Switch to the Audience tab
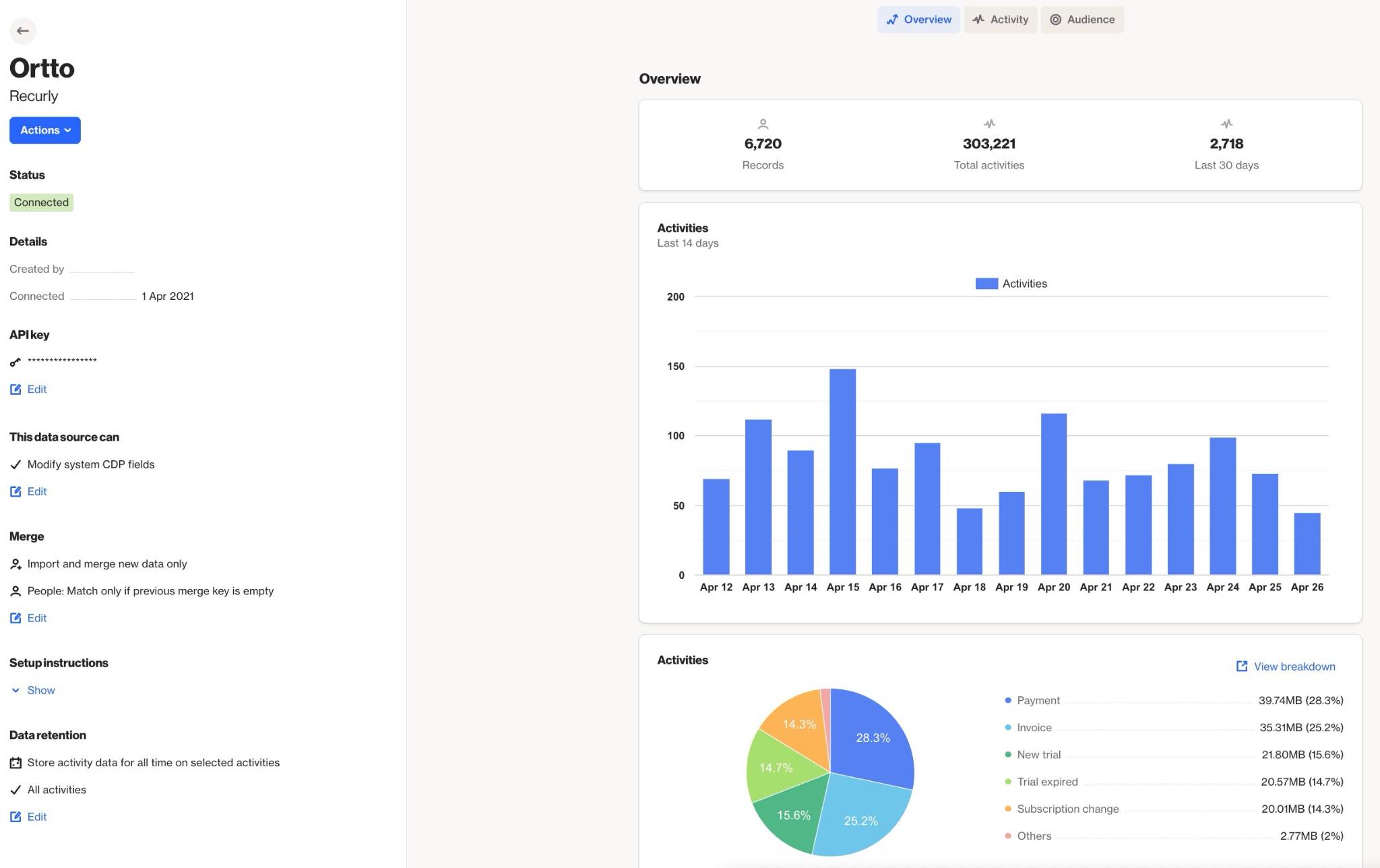The image size is (1380, 868). 1082,20
